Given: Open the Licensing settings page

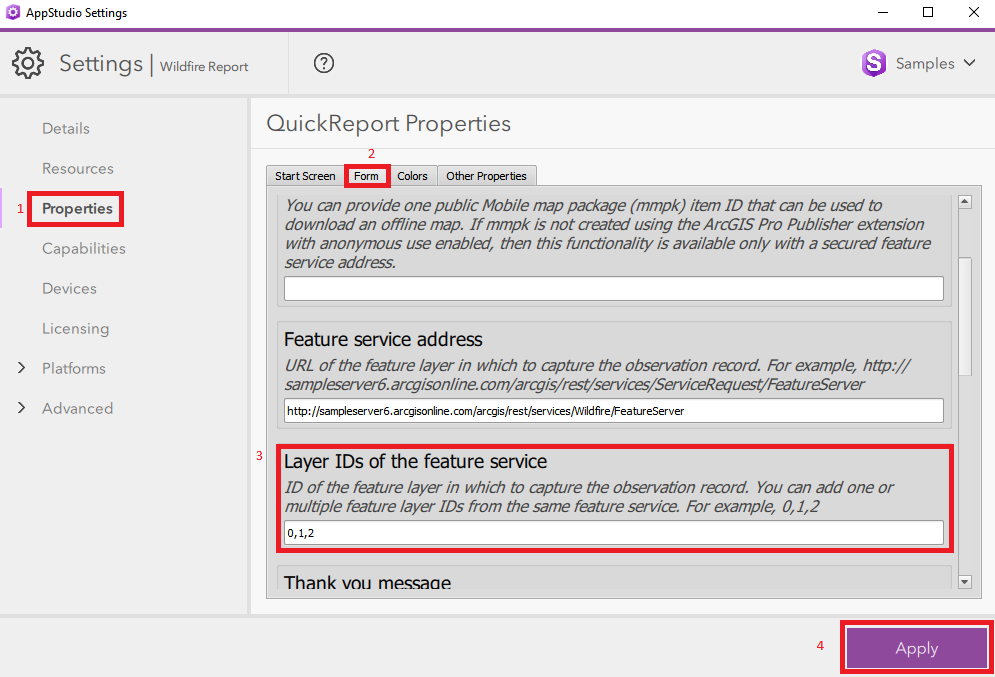Looking at the screenshot, I should tap(76, 328).
